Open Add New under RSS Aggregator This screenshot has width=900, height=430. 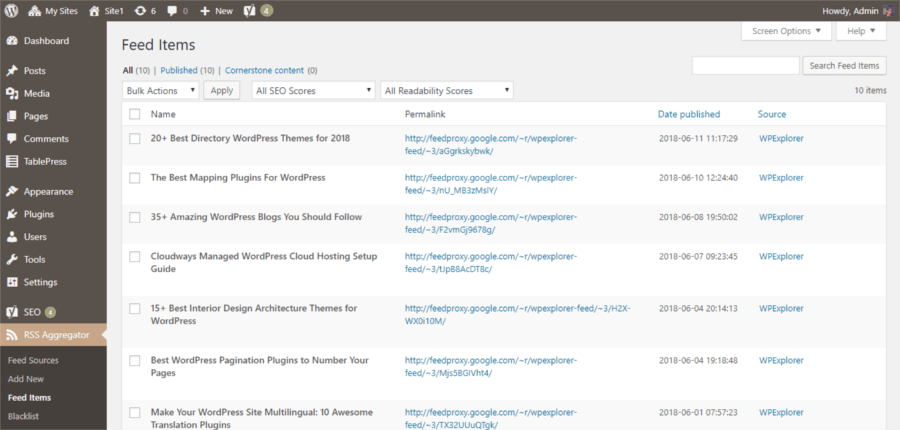26,379
